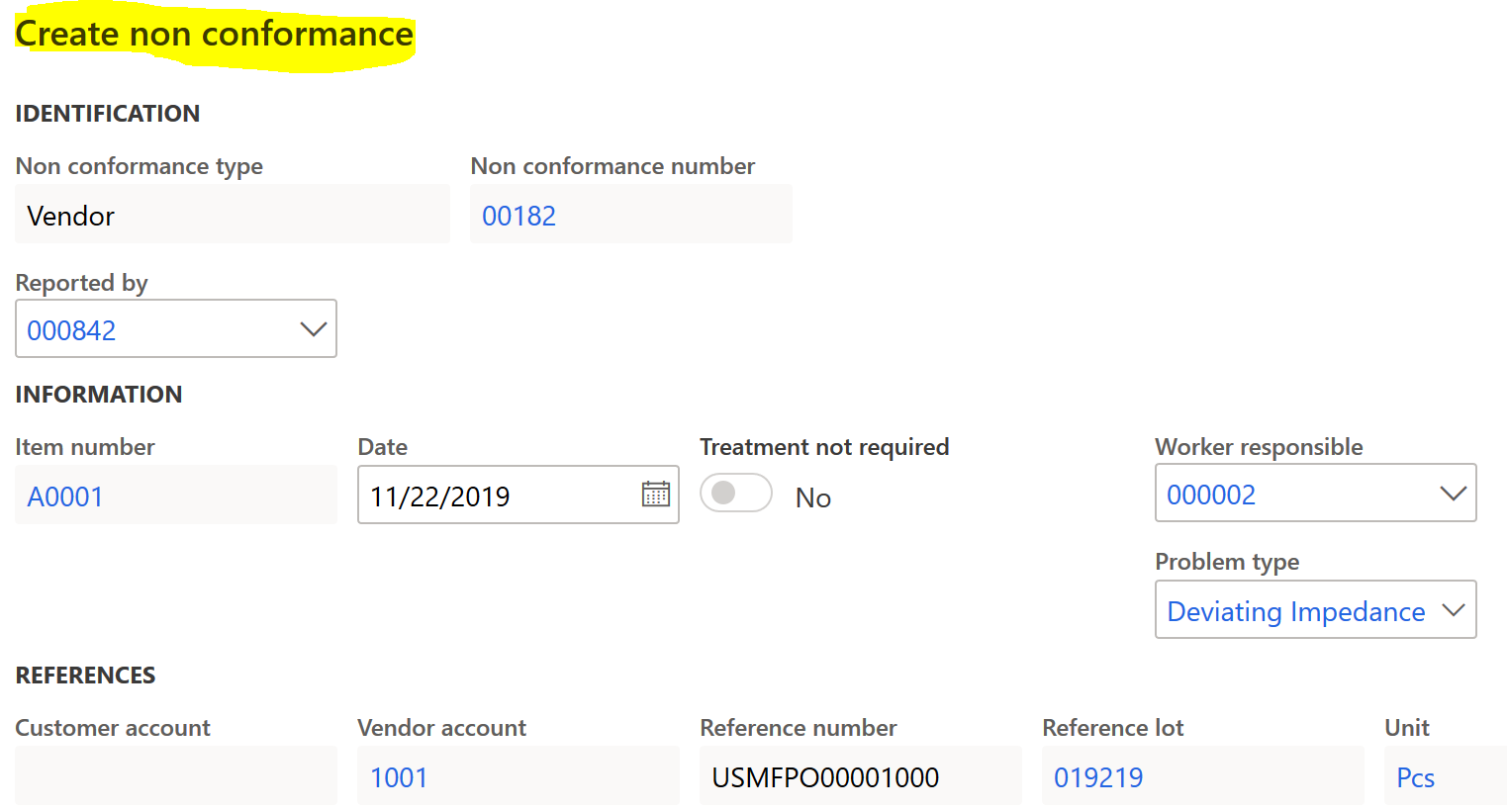Viewport: 1507px width, 812px height.
Task: Click the Non conformance type Vendor field
Action: [x=232, y=216]
